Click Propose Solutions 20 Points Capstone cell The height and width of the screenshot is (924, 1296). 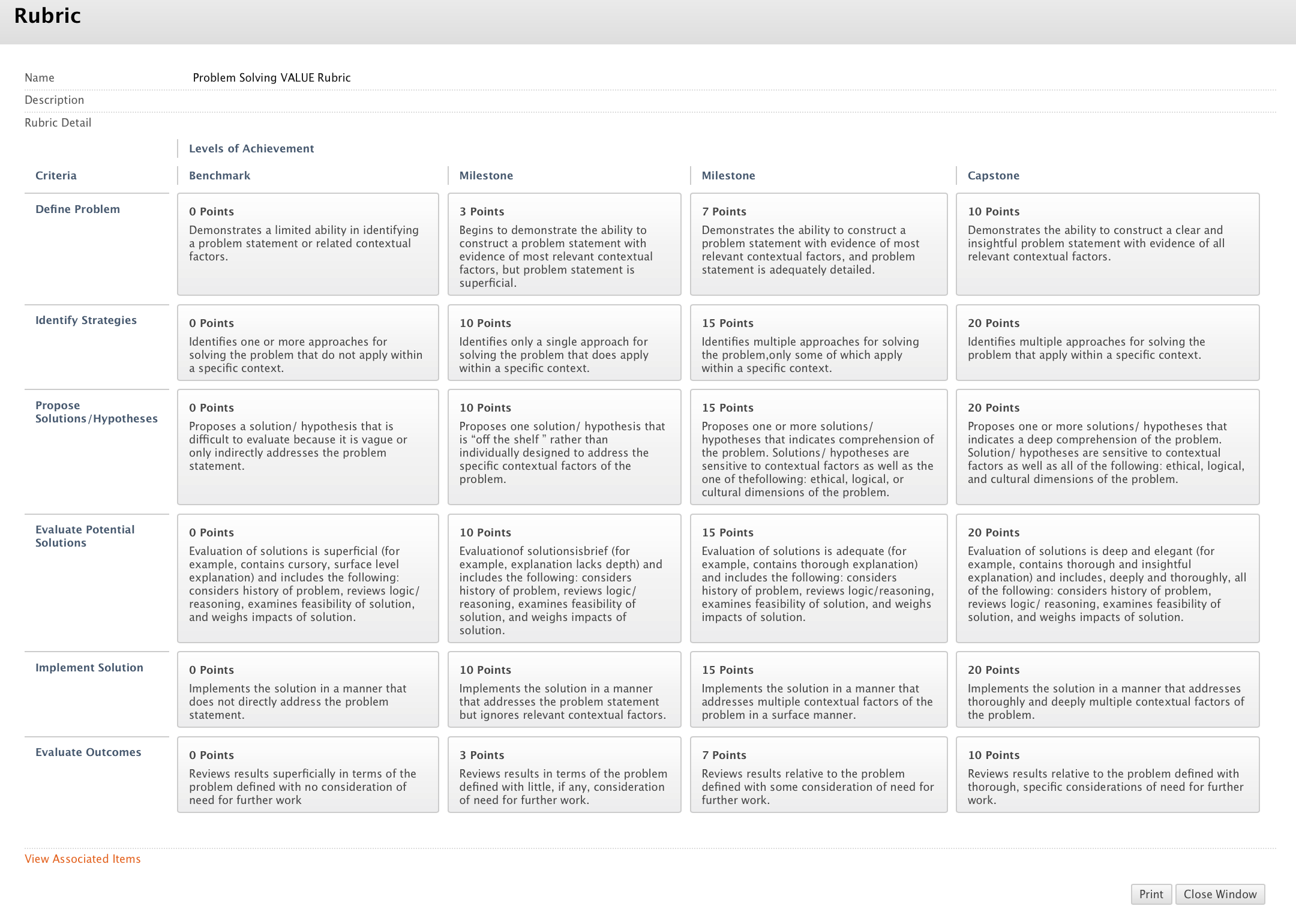(1107, 447)
